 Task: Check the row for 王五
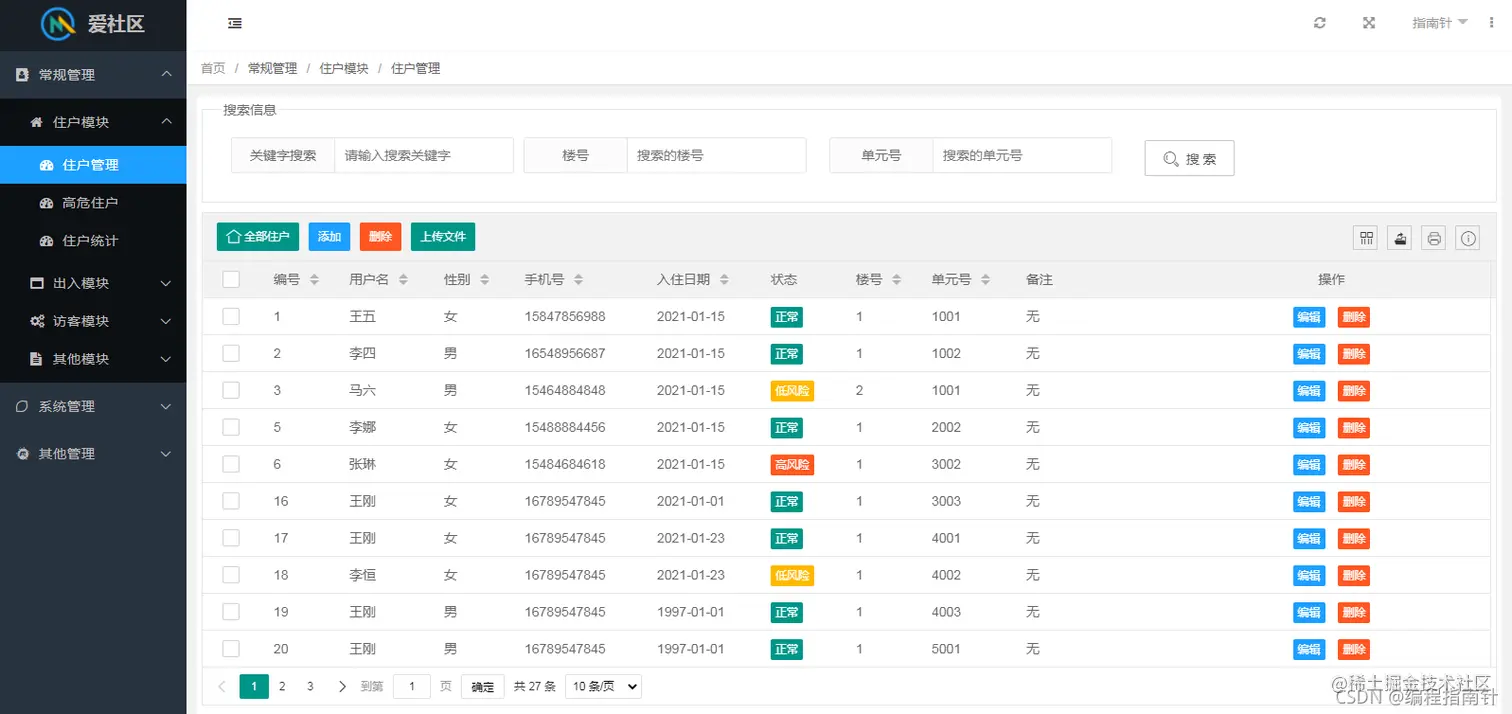click(x=231, y=316)
